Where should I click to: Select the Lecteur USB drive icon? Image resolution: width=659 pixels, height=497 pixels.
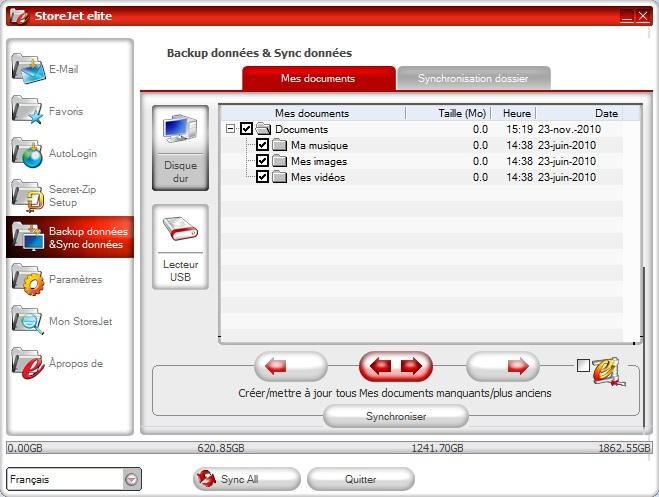(180, 247)
